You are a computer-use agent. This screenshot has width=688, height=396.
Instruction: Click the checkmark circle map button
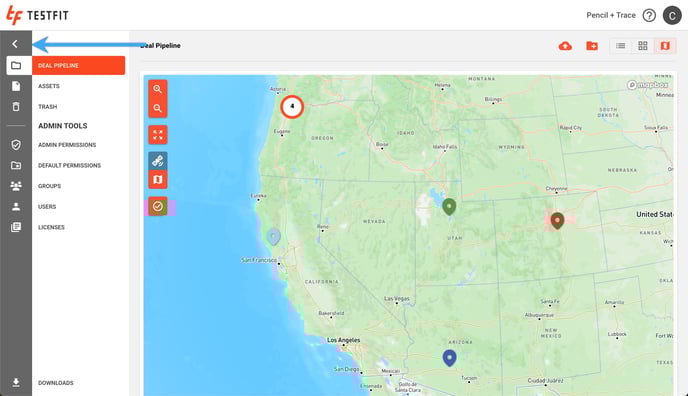point(158,206)
